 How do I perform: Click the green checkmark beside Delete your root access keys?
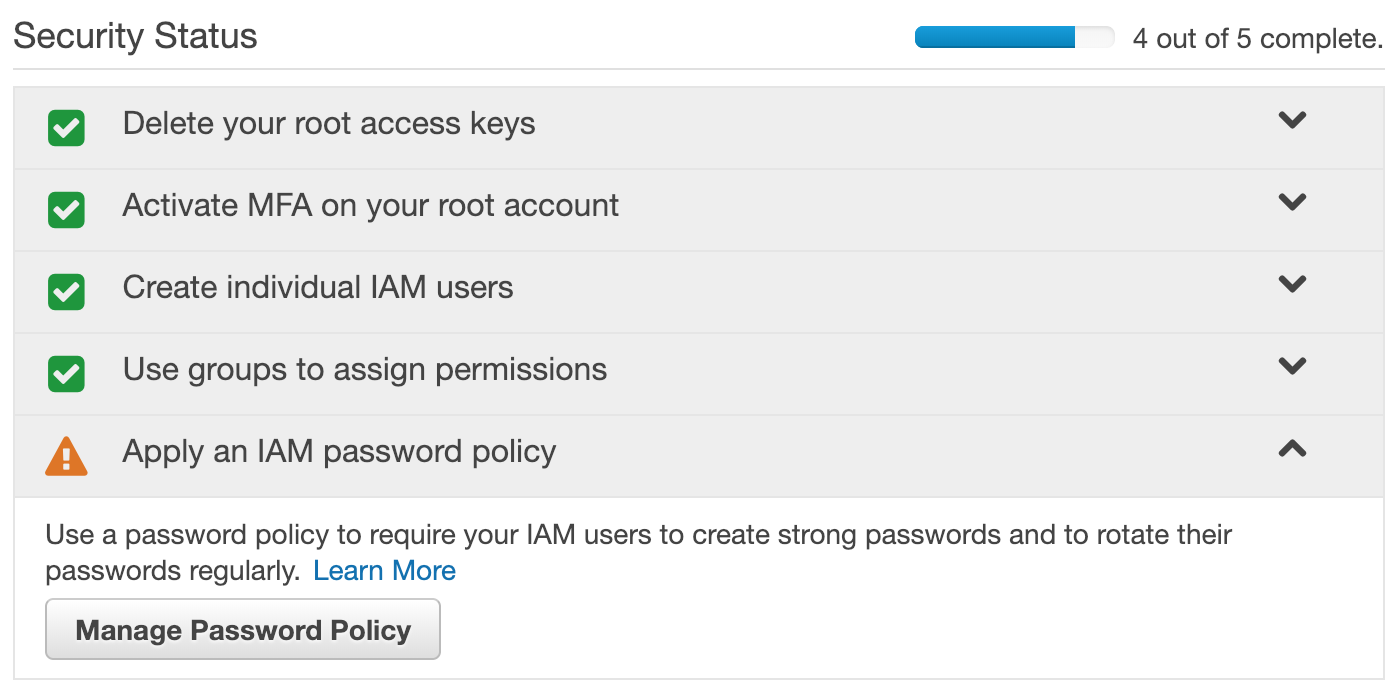coord(66,128)
